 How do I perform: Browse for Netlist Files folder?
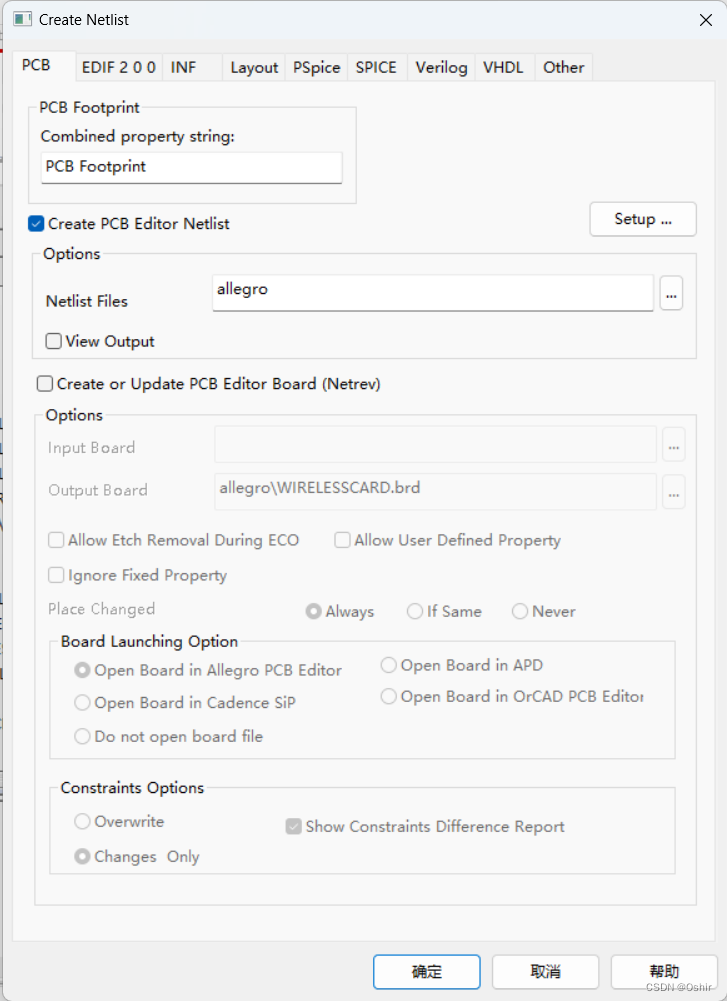coord(671,294)
